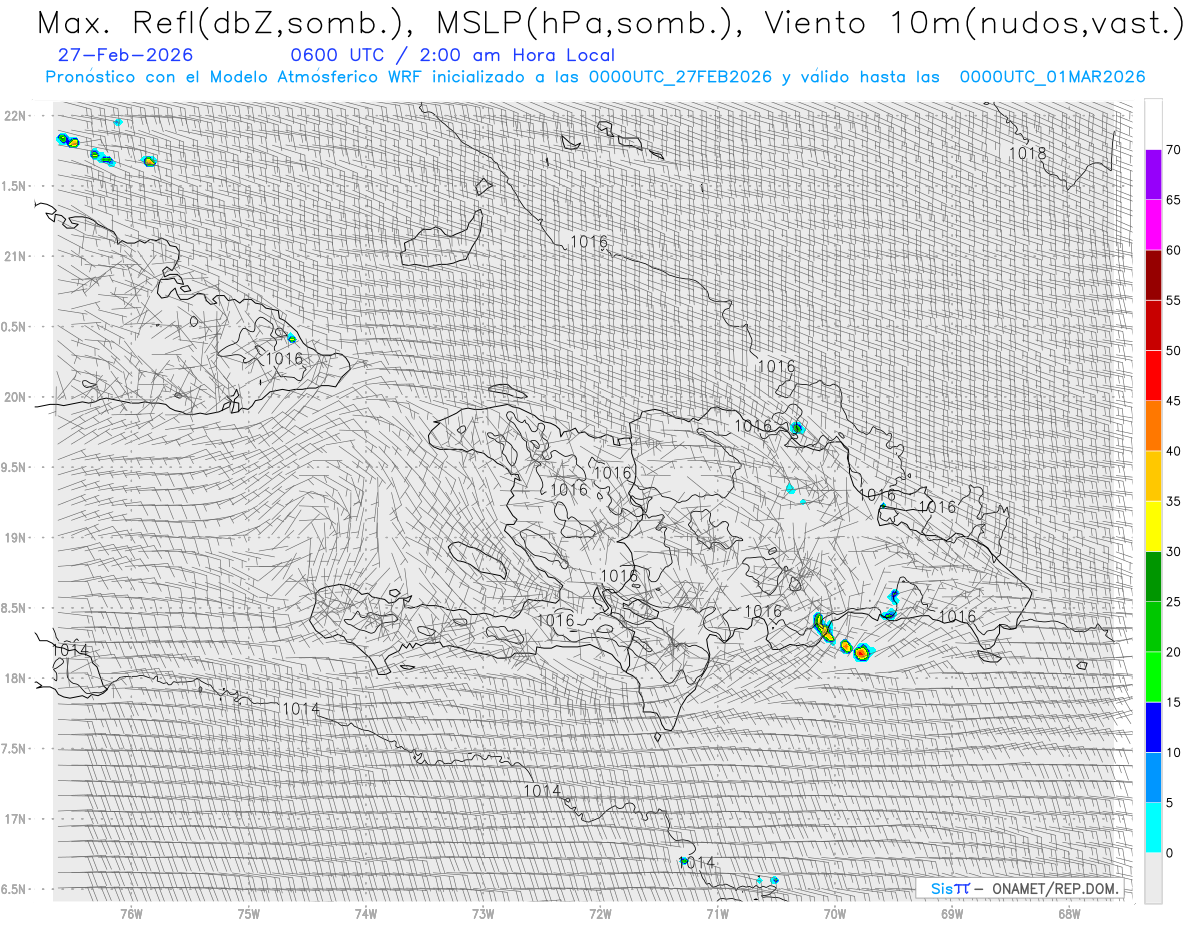Click the initialization time "0000UTC_27FEB2026"

click(680, 77)
